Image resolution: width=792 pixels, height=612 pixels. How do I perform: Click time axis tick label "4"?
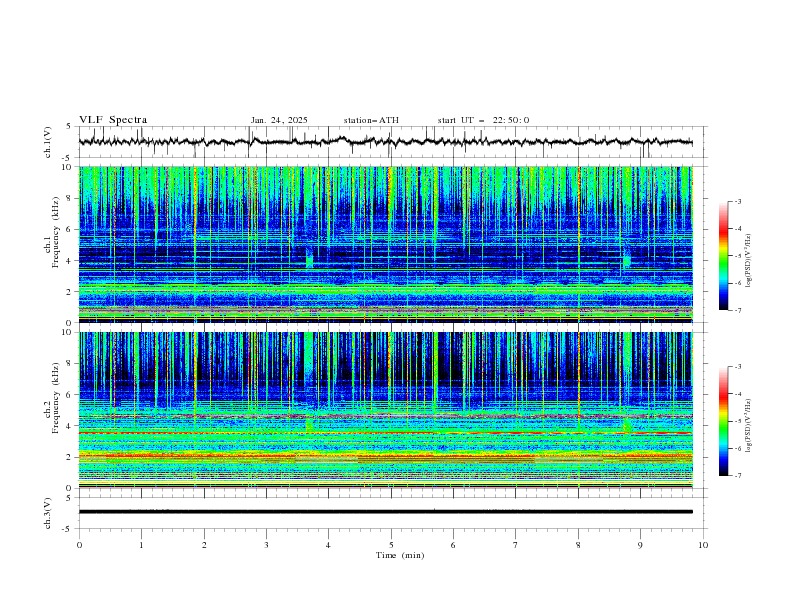click(x=329, y=545)
